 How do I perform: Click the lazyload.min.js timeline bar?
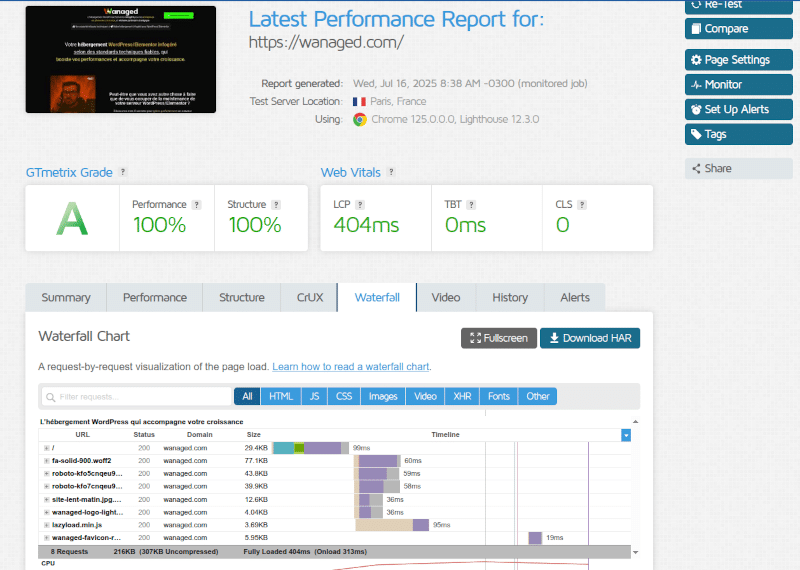click(x=392, y=525)
